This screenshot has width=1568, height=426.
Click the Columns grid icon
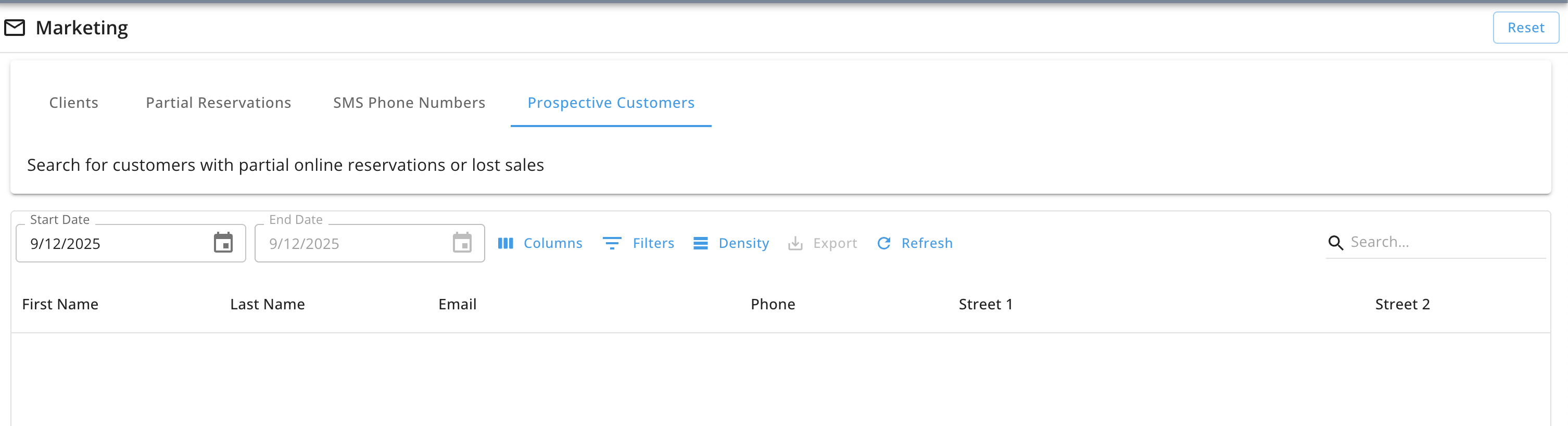click(505, 243)
